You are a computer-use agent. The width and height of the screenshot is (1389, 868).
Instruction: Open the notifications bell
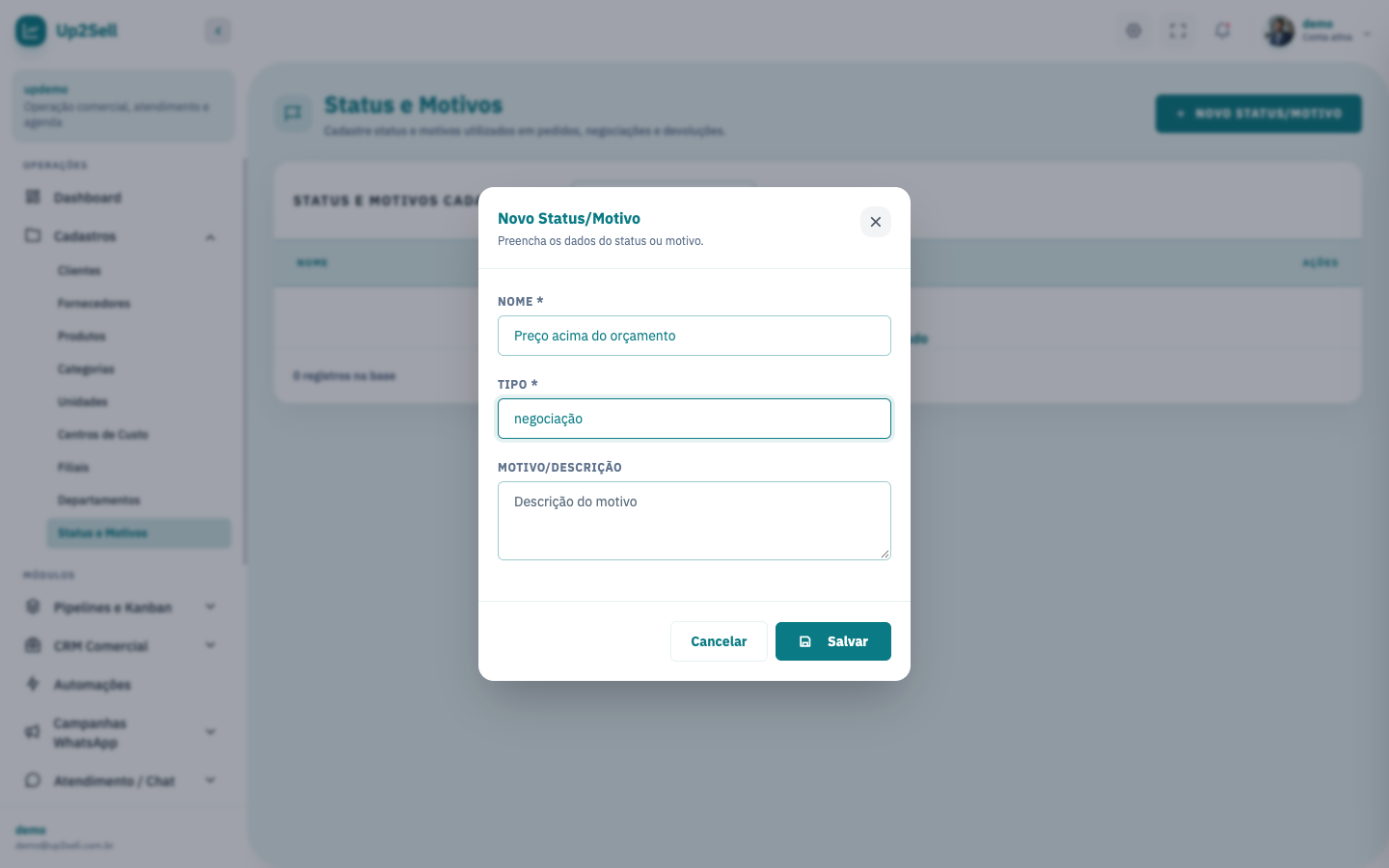tap(1222, 31)
